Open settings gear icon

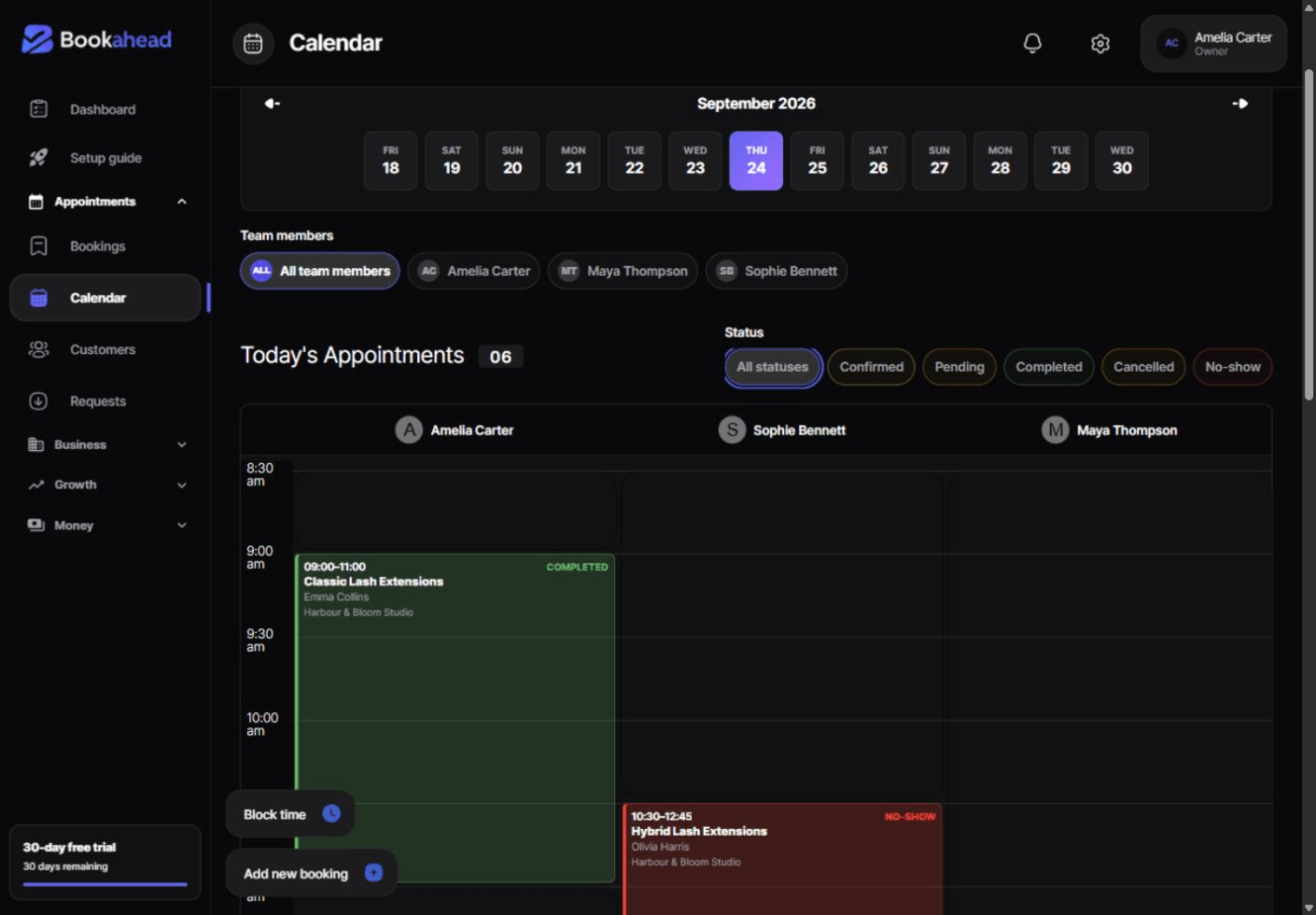[1100, 43]
